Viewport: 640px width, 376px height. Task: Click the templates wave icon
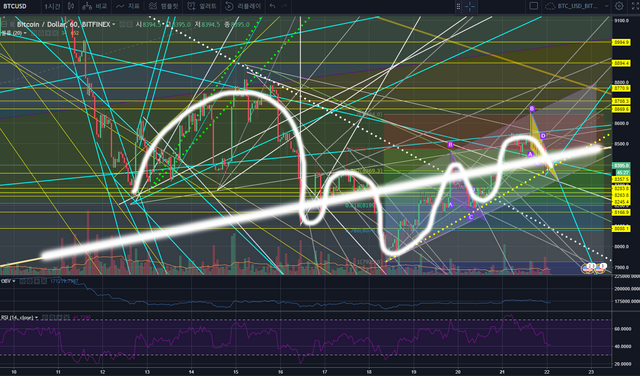tap(153, 6)
